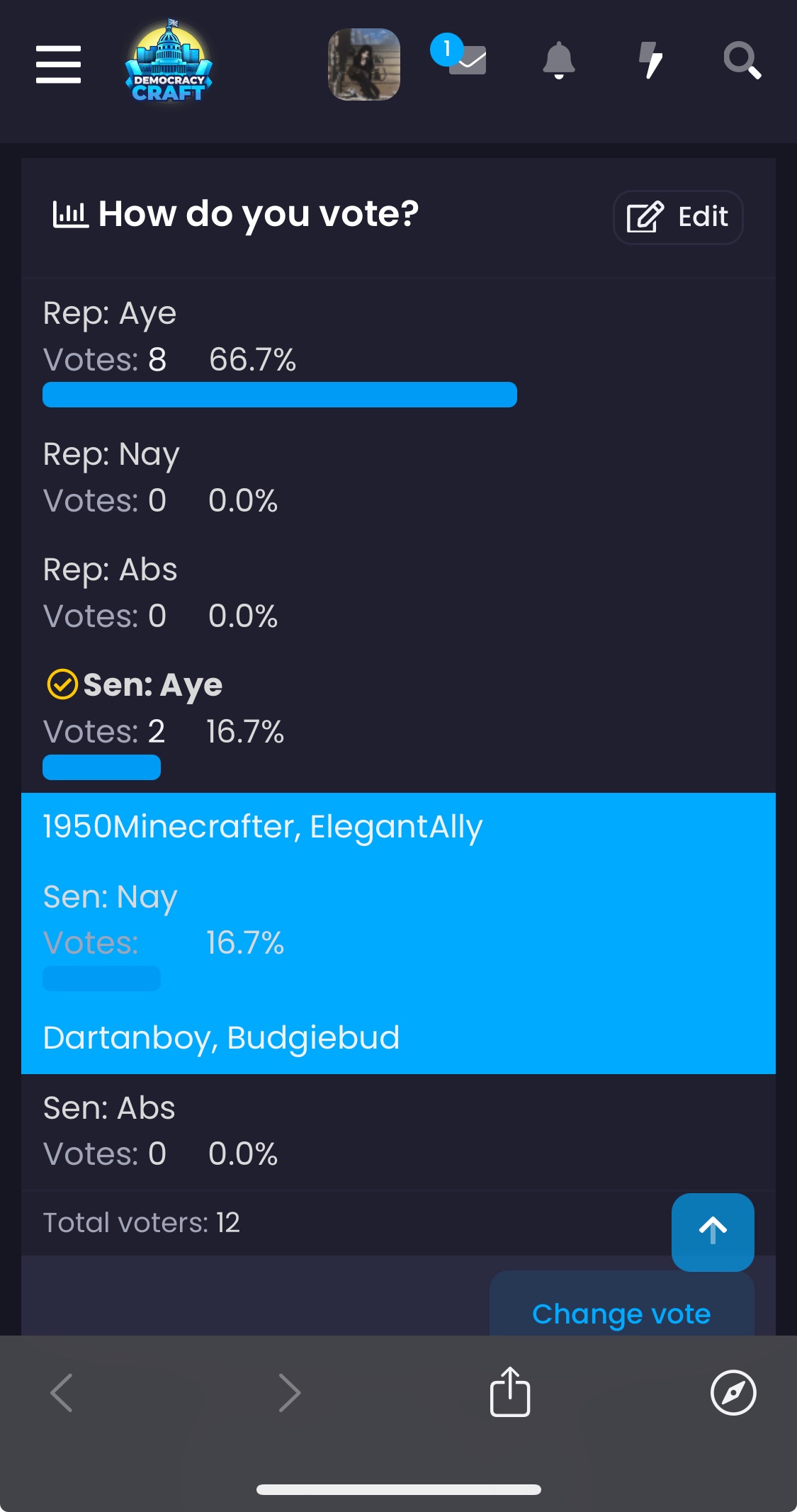The height and width of the screenshot is (1512, 797).
Task: Open the alerts bell icon
Action: [x=559, y=61]
